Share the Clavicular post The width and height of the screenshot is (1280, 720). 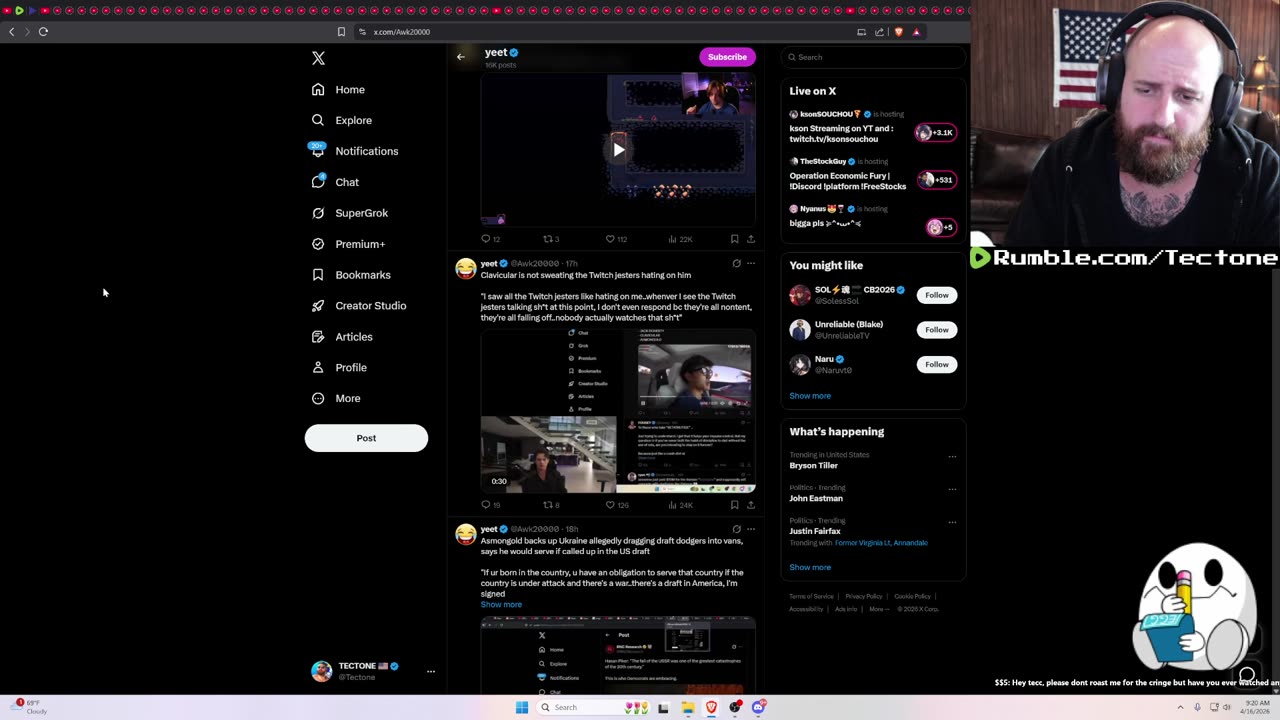click(x=751, y=505)
